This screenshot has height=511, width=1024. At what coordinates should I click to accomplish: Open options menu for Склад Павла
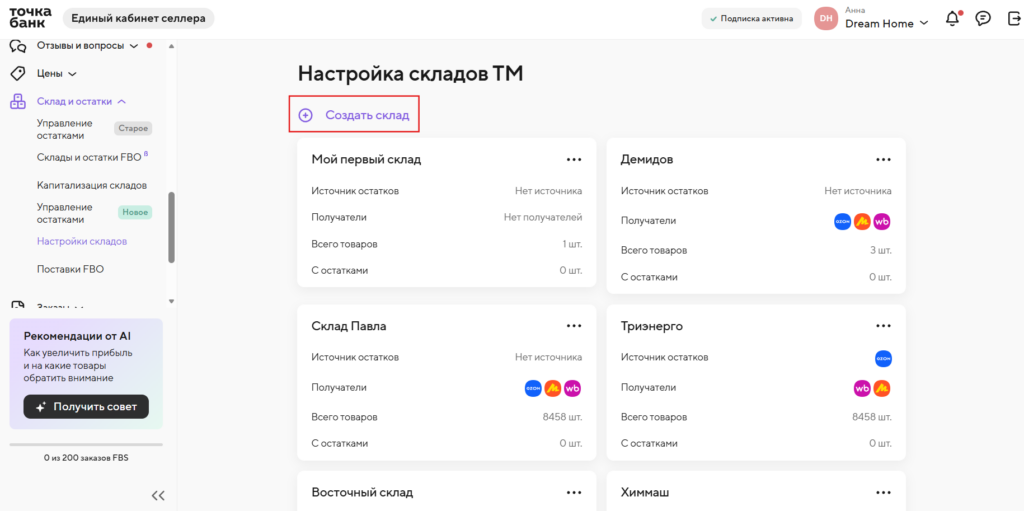[574, 325]
